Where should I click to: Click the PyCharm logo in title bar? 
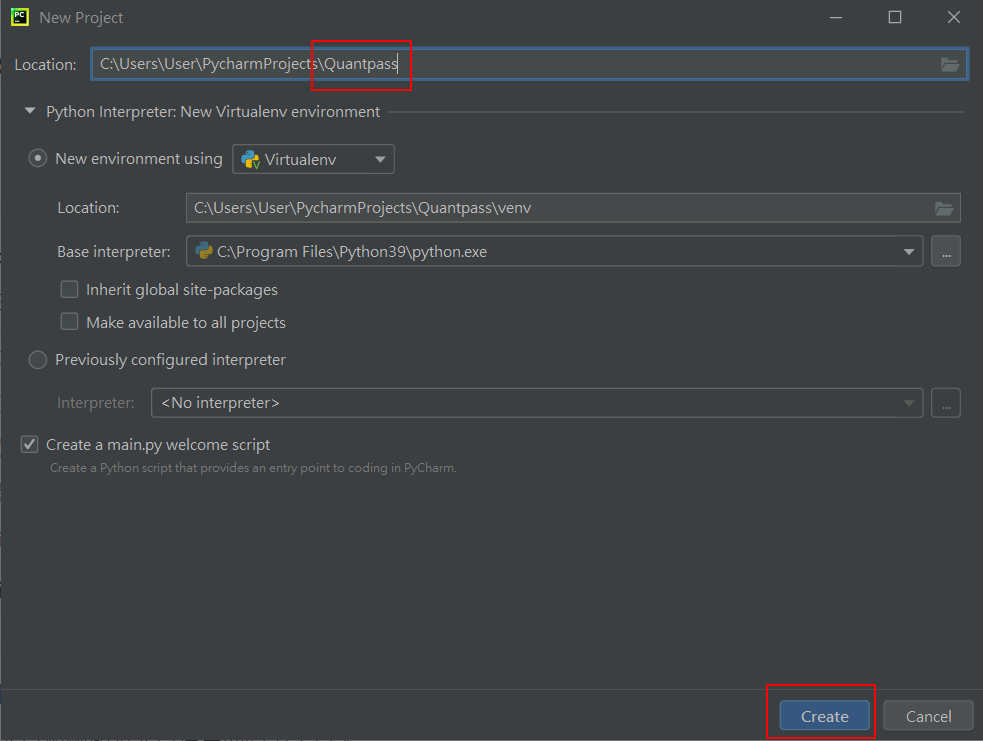click(20, 17)
